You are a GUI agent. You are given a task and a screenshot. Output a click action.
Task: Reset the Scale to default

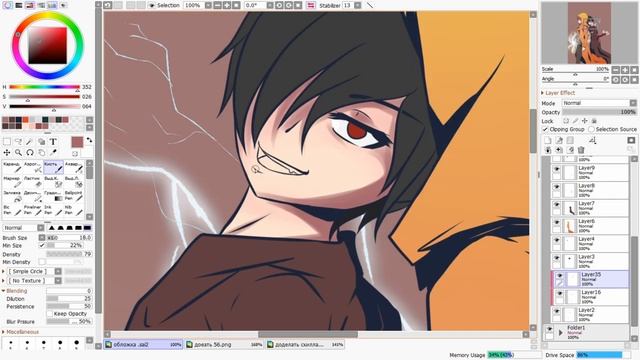[x=634, y=70]
